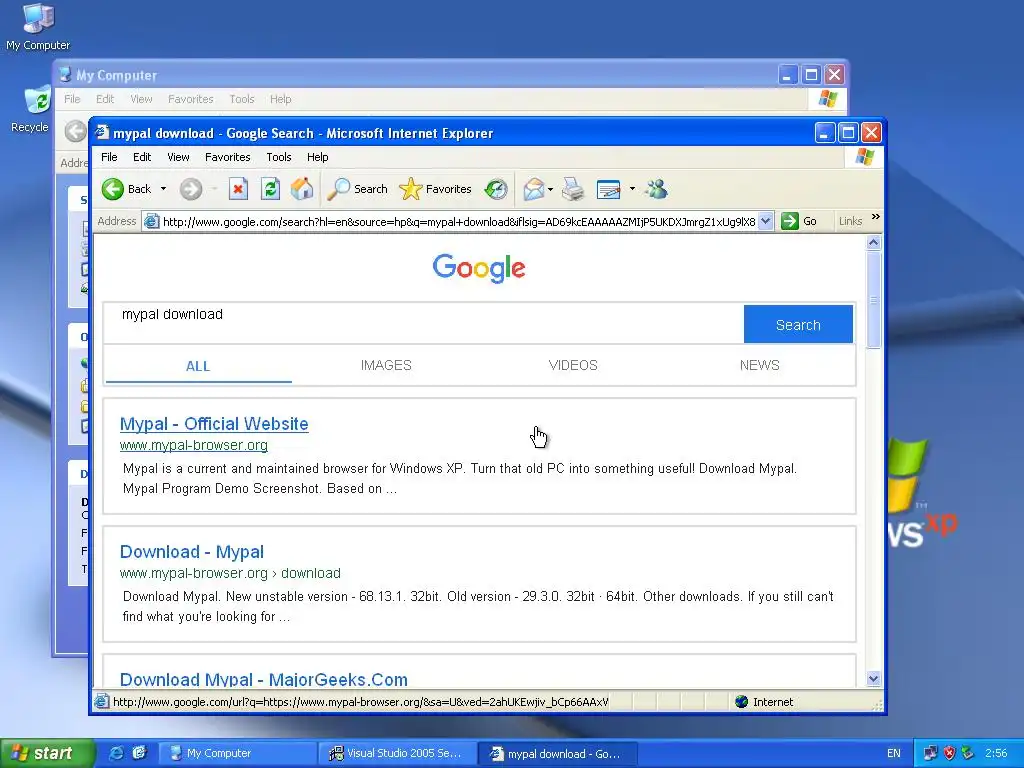The width and height of the screenshot is (1024, 768).
Task: Open the Search pane in toolbar
Action: pos(357,189)
